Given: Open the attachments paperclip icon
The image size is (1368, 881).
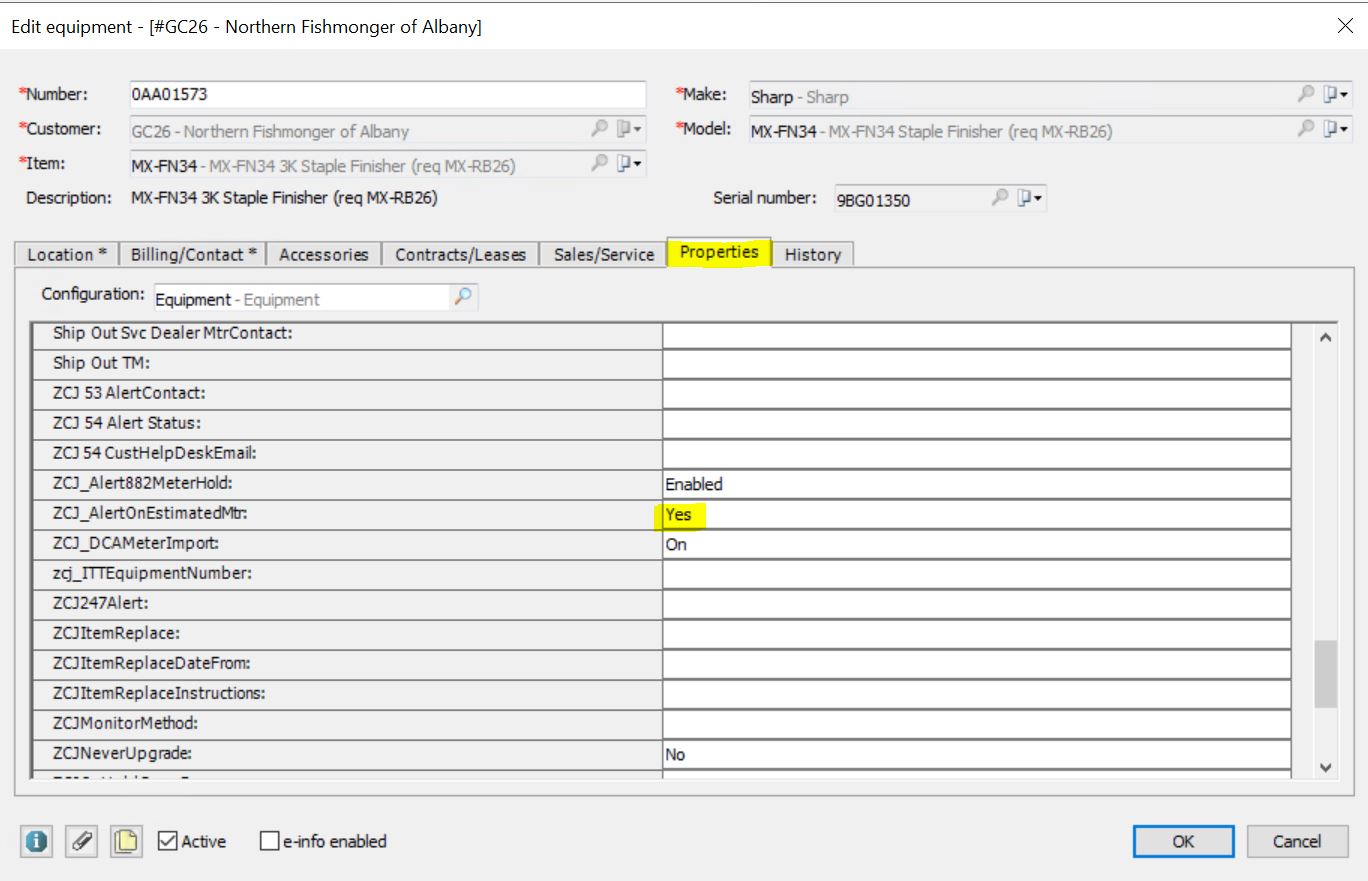Looking at the screenshot, I should pyautogui.click(x=82, y=841).
